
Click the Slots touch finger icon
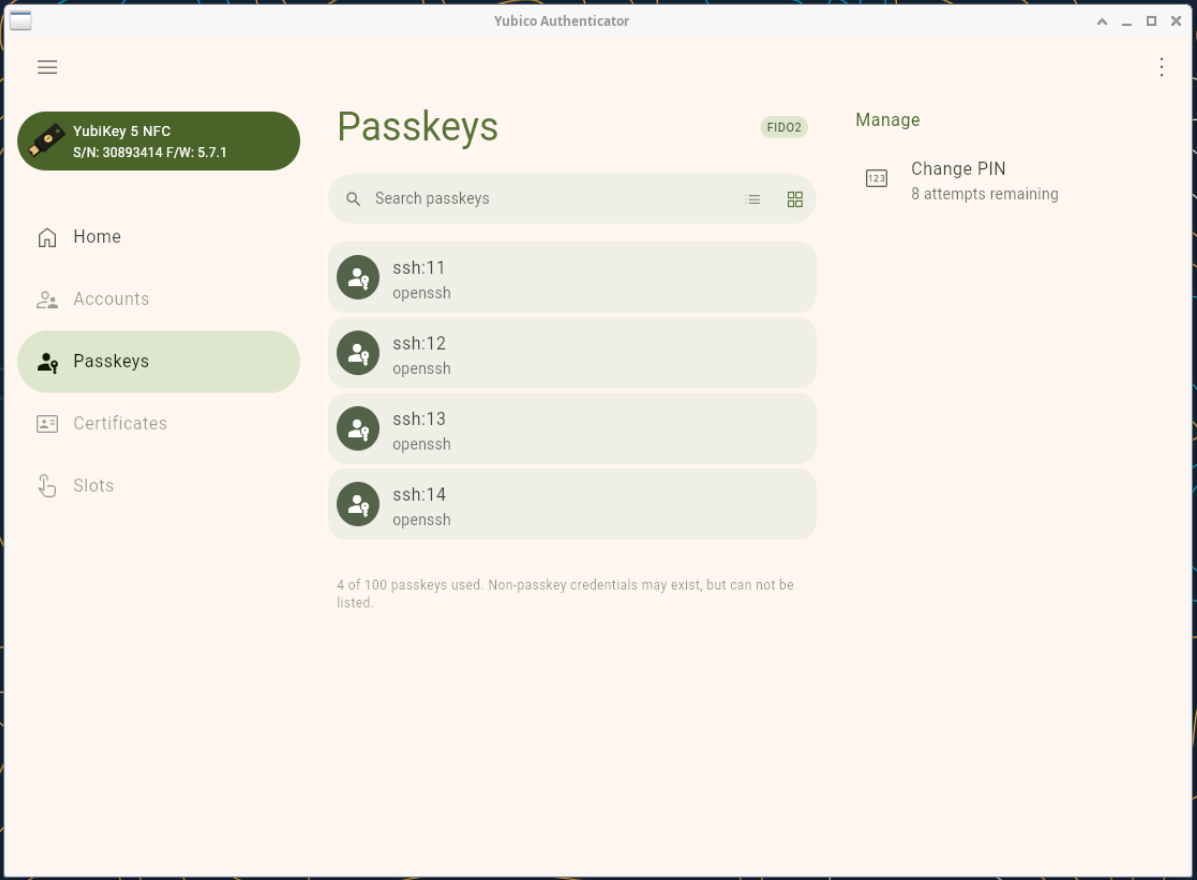(47, 486)
